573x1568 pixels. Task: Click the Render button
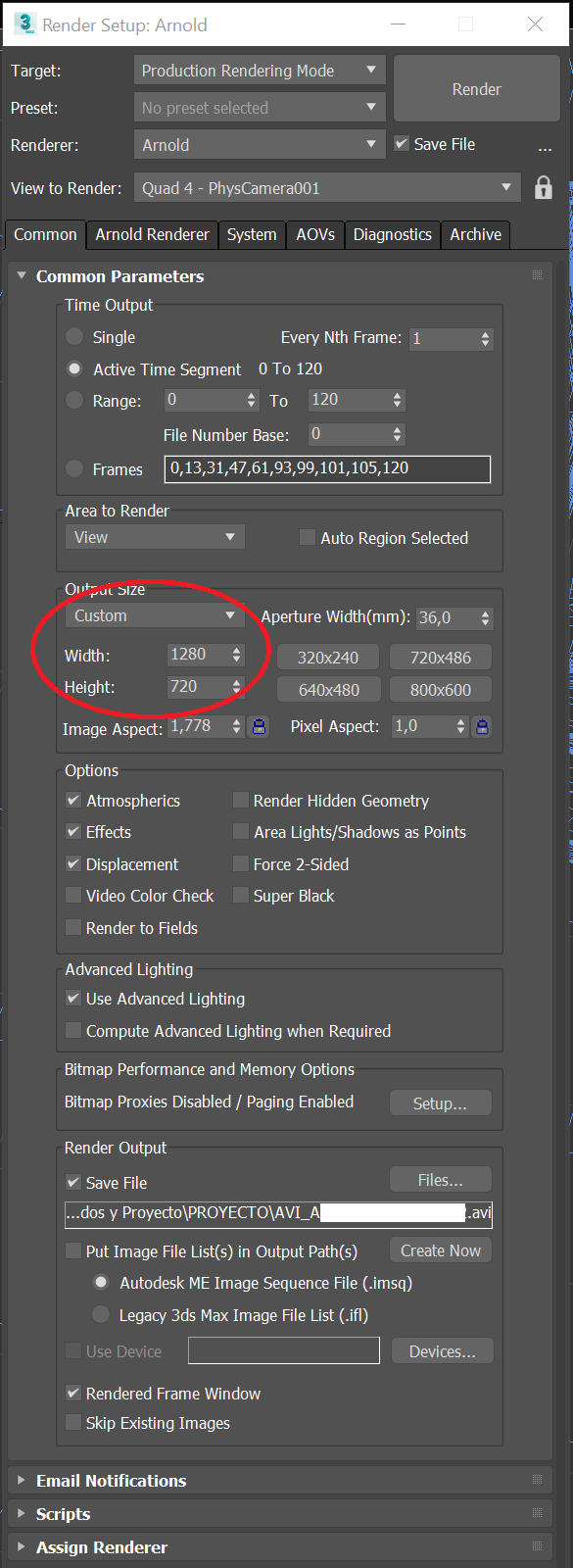coord(476,89)
